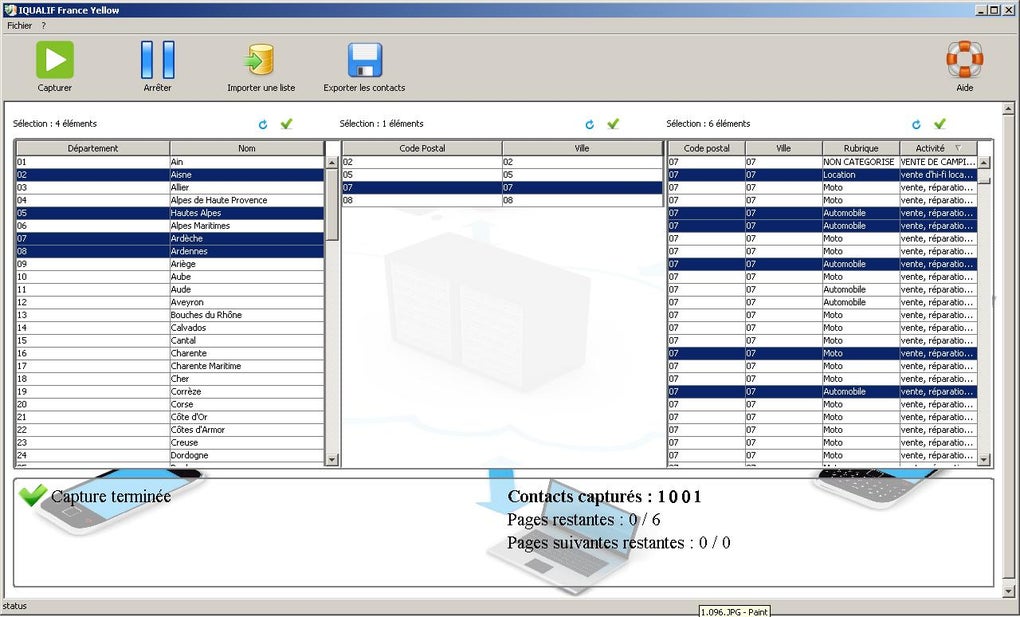Validate the six-element selection checkmark
Viewport: 1020px width, 617px height.
(939, 124)
